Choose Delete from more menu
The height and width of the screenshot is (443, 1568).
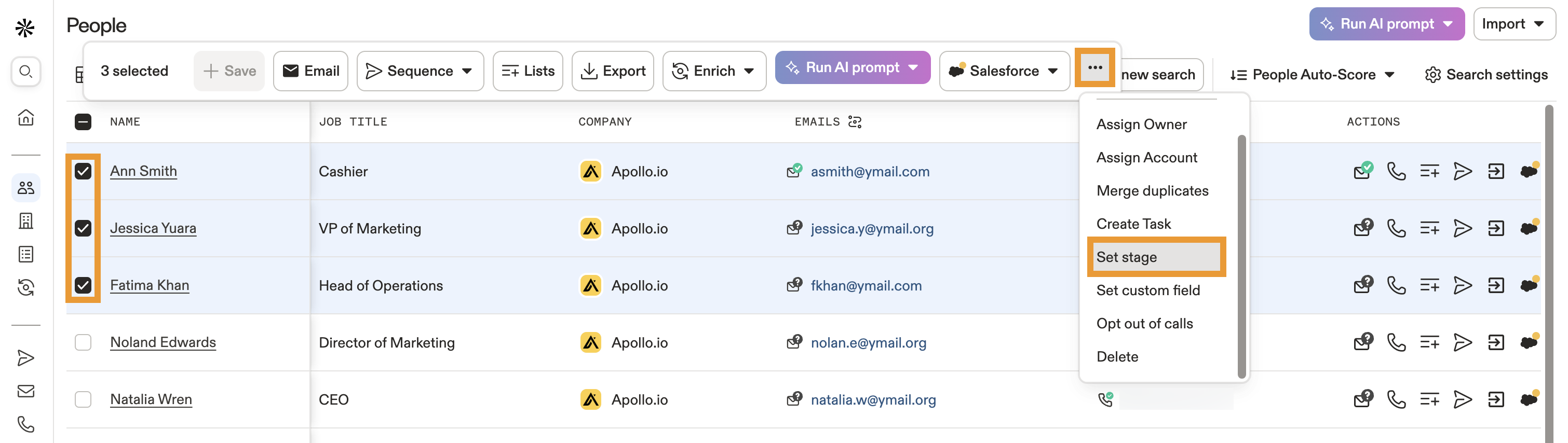click(1117, 356)
